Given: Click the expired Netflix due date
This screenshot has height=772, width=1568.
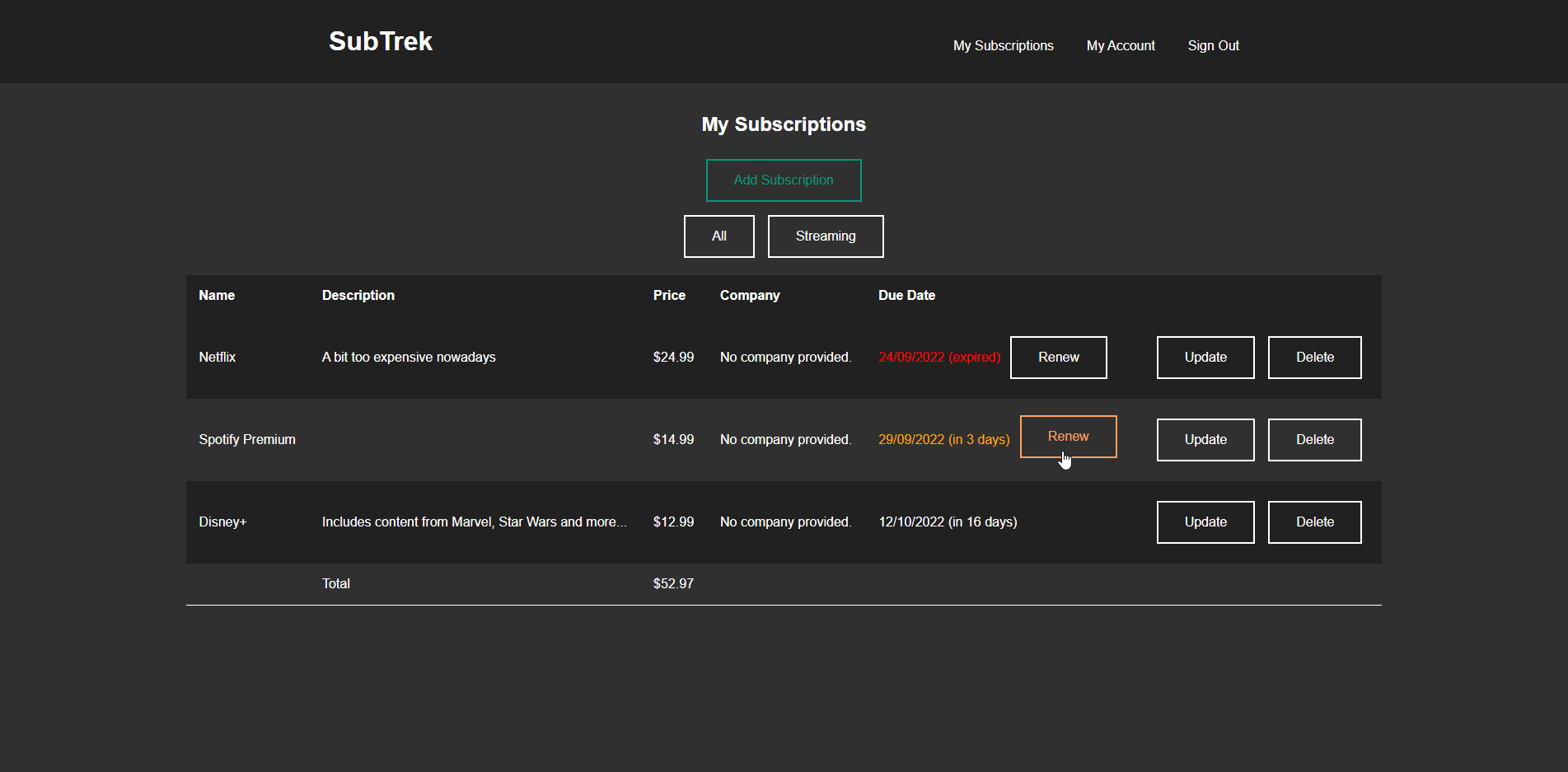Looking at the screenshot, I should pos(938,357).
